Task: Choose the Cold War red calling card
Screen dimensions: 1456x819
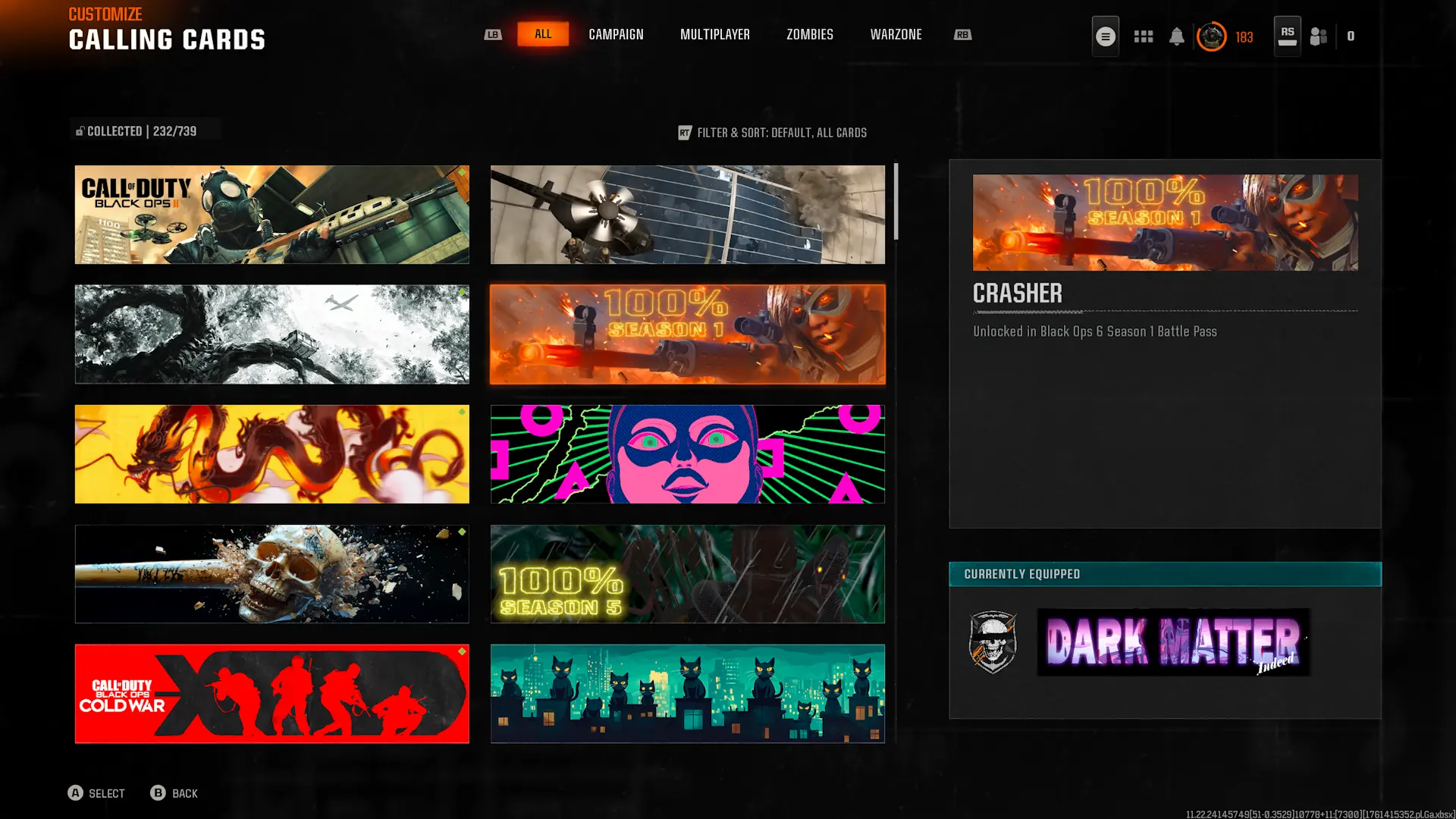Action: [271, 694]
